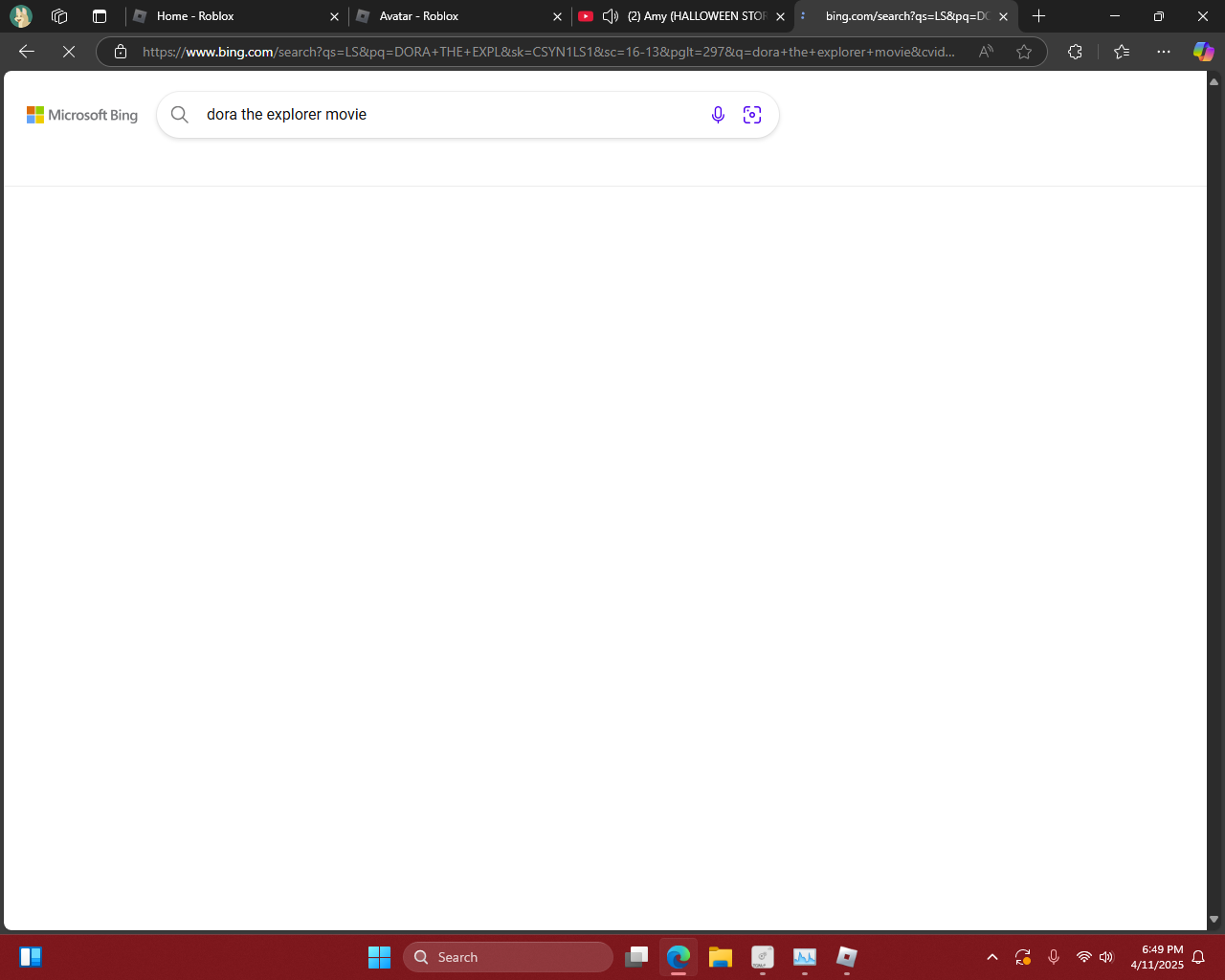Open Roblox from the taskbar
Viewport: 1225px width, 980px height.
pos(847,957)
